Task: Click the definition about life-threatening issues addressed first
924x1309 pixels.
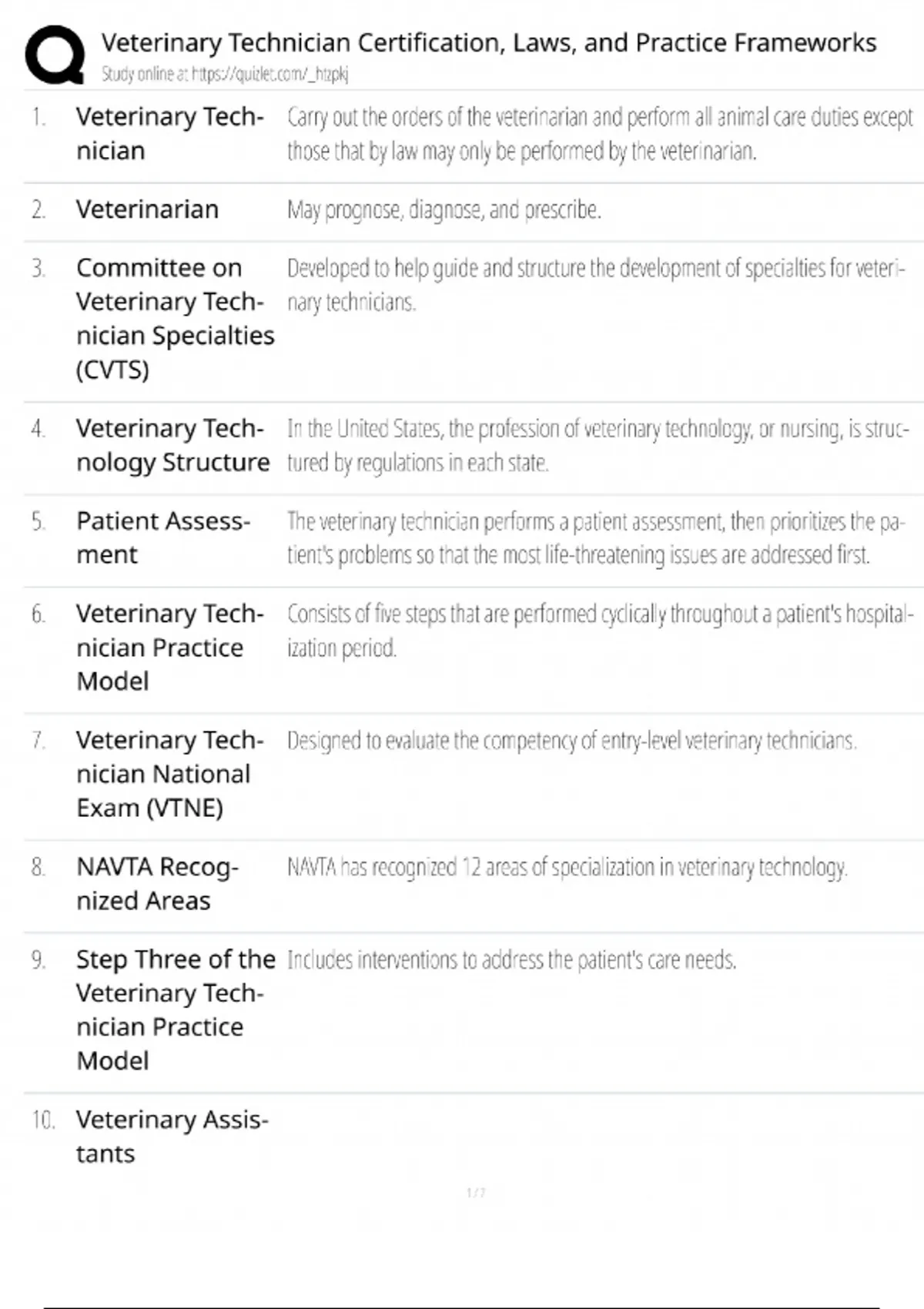Action: [596, 537]
